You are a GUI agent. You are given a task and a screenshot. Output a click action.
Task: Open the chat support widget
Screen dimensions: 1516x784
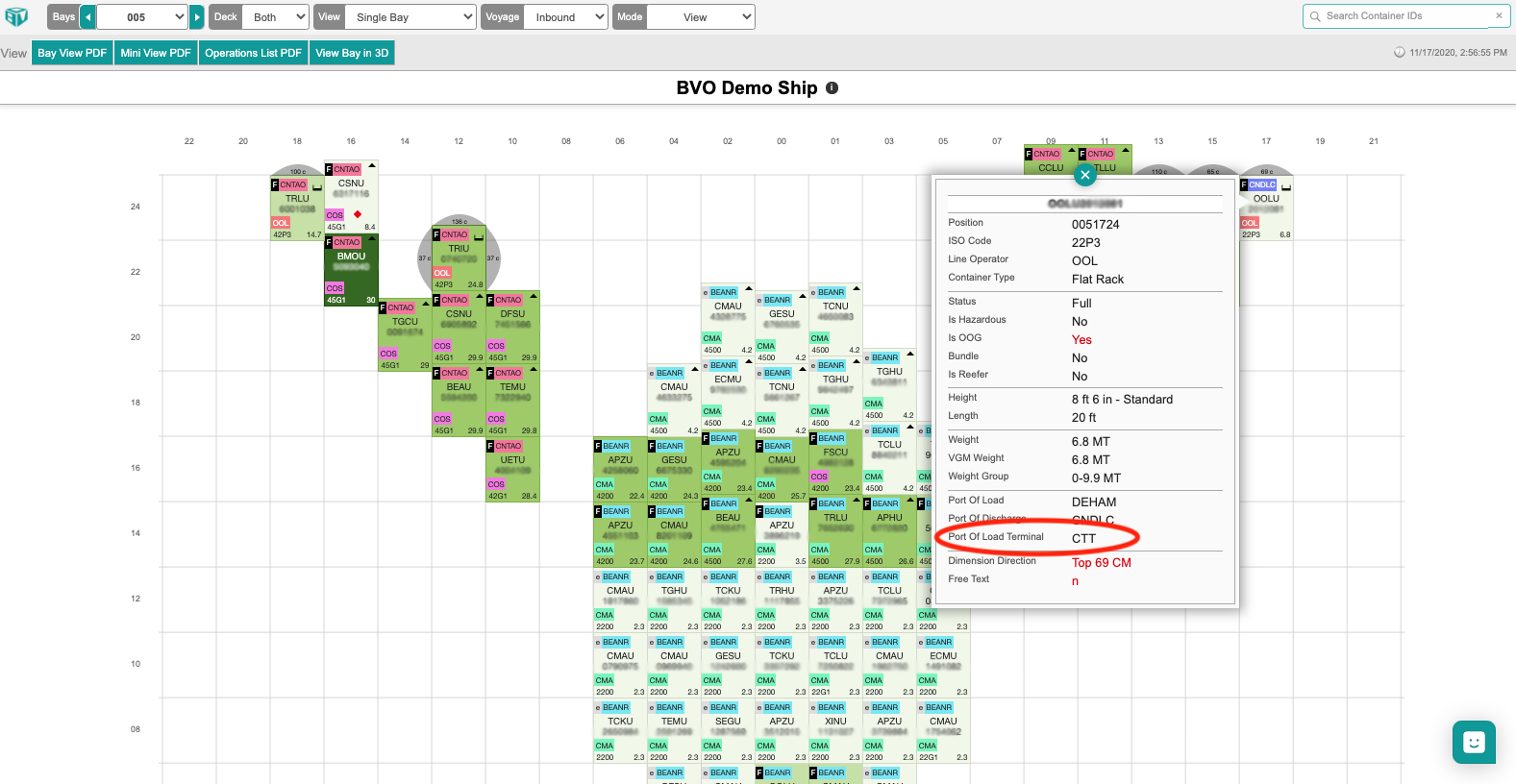[1473, 742]
